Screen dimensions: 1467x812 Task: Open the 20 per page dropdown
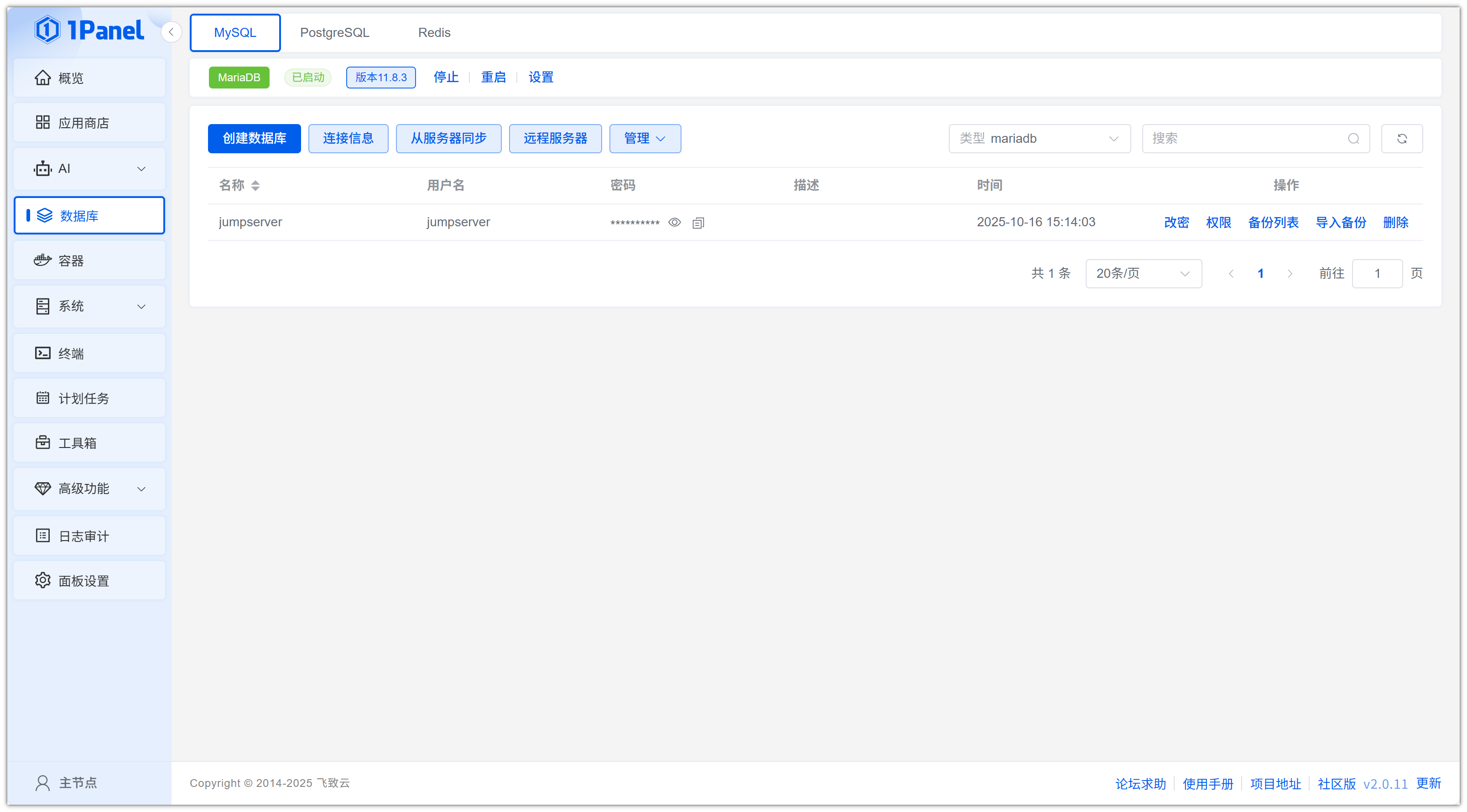click(1143, 273)
